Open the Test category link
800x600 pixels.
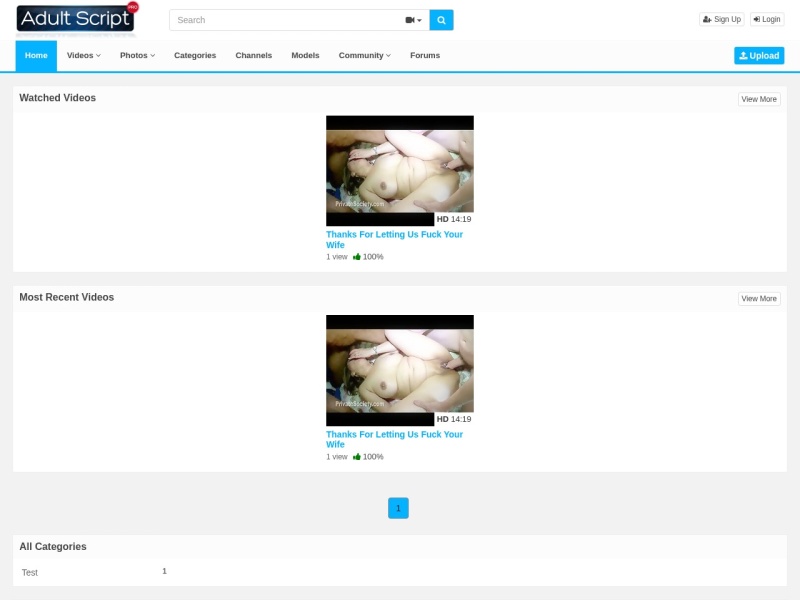[30, 572]
